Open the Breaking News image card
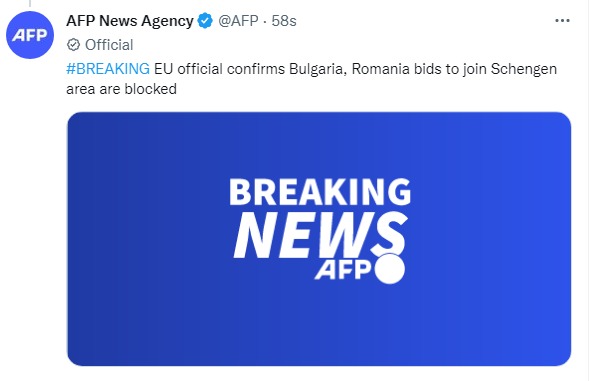The width and height of the screenshot is (593, 381). point(319,239)
